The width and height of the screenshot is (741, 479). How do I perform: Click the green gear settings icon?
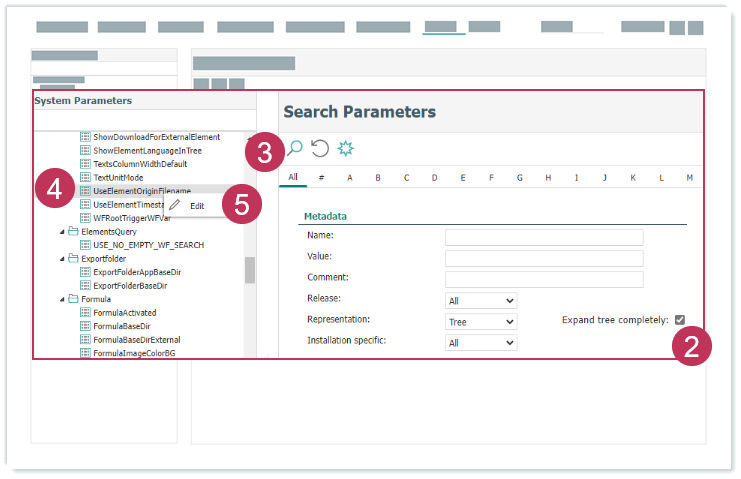tap(346, 148)
